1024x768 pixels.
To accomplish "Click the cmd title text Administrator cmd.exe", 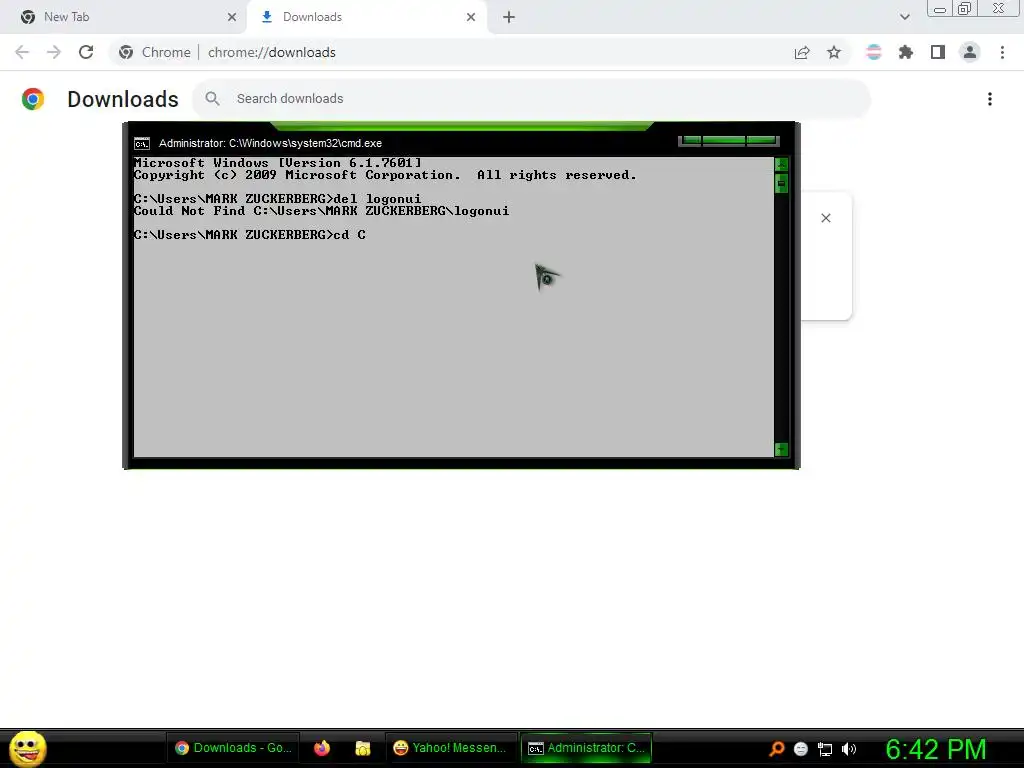I will (270, 143).
